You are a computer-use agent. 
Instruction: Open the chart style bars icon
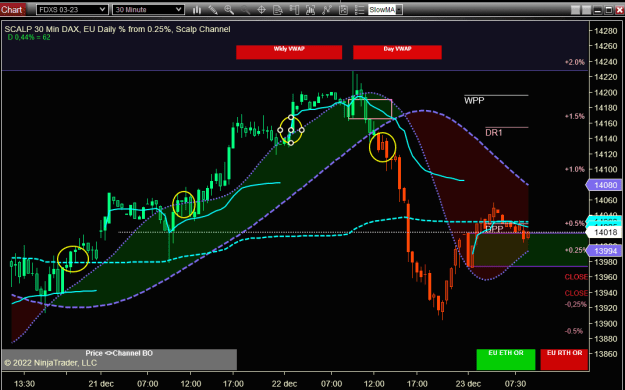tap(197, 10)
